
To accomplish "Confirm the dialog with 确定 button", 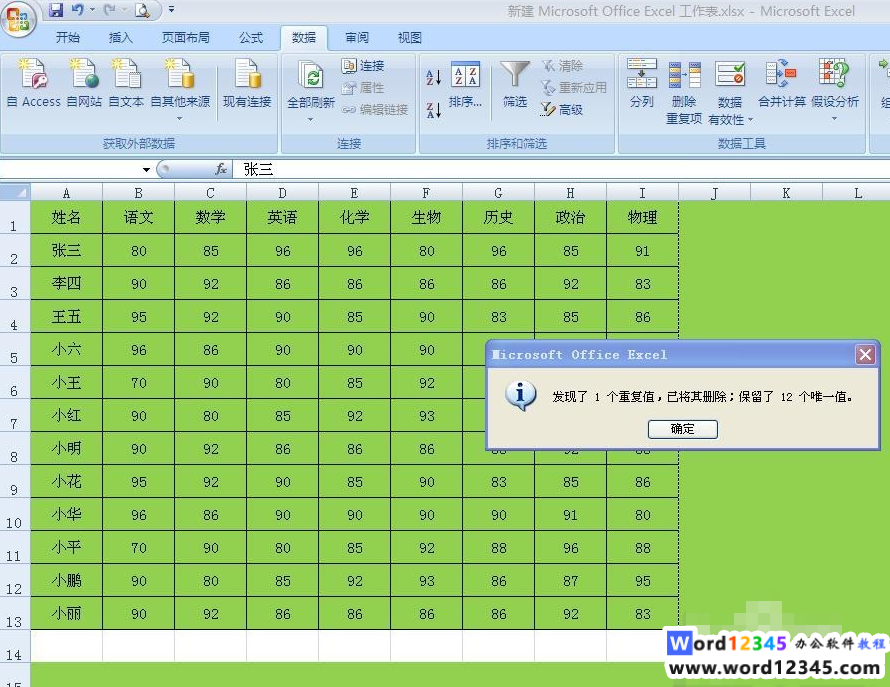I will click(683, 429).
